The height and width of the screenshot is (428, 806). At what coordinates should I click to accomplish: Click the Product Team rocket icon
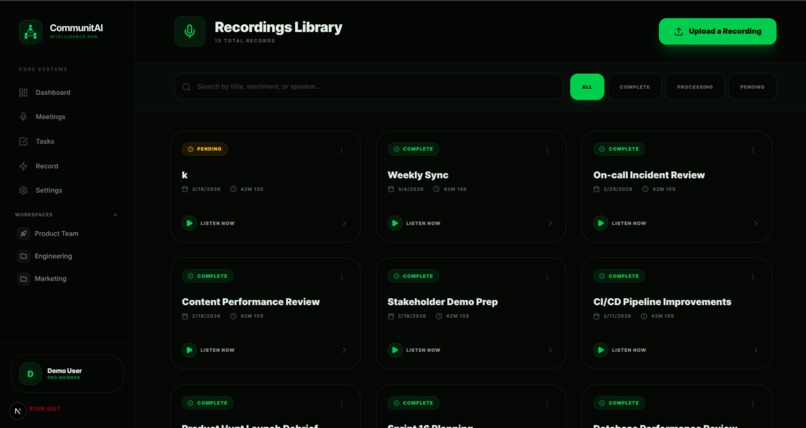(23, 233)
